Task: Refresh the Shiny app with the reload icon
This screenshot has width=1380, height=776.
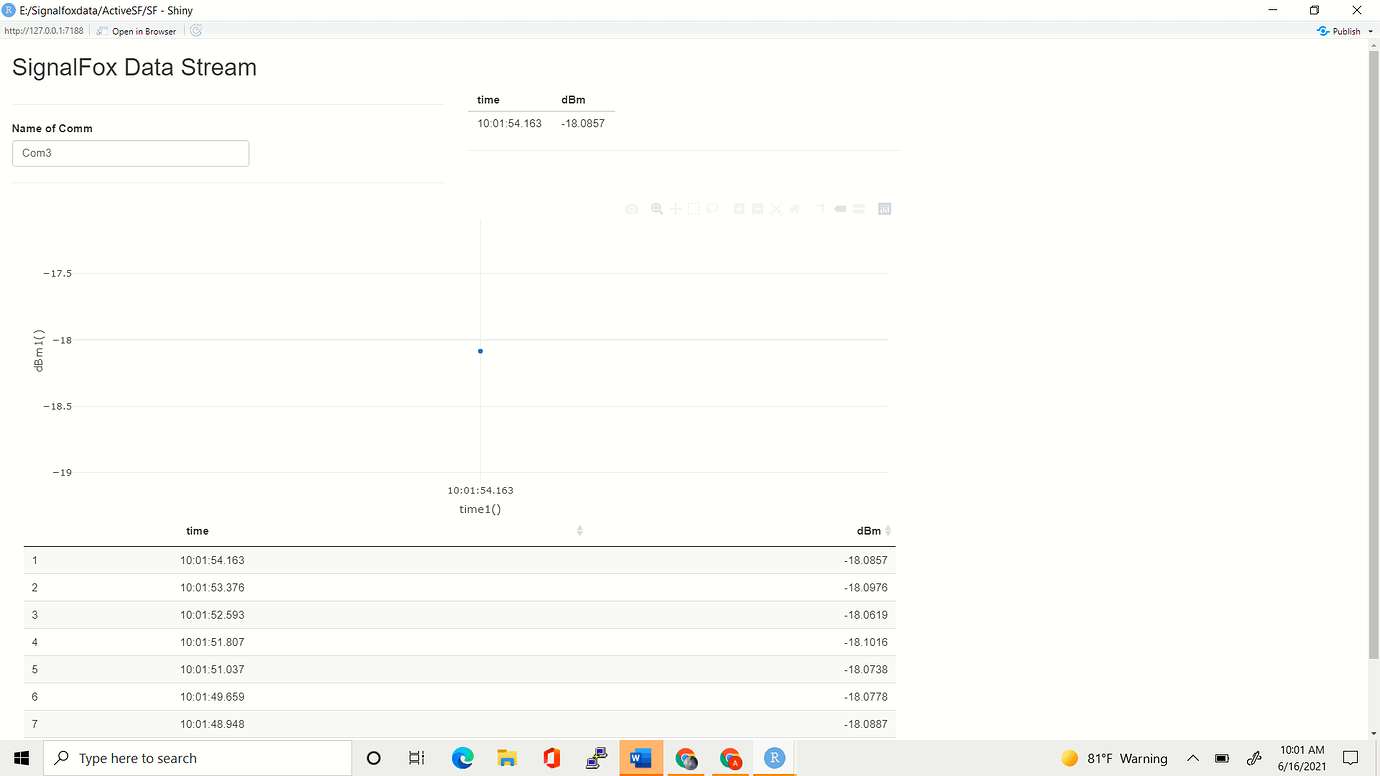Action: pyautogui.click(x=195, y=30)
